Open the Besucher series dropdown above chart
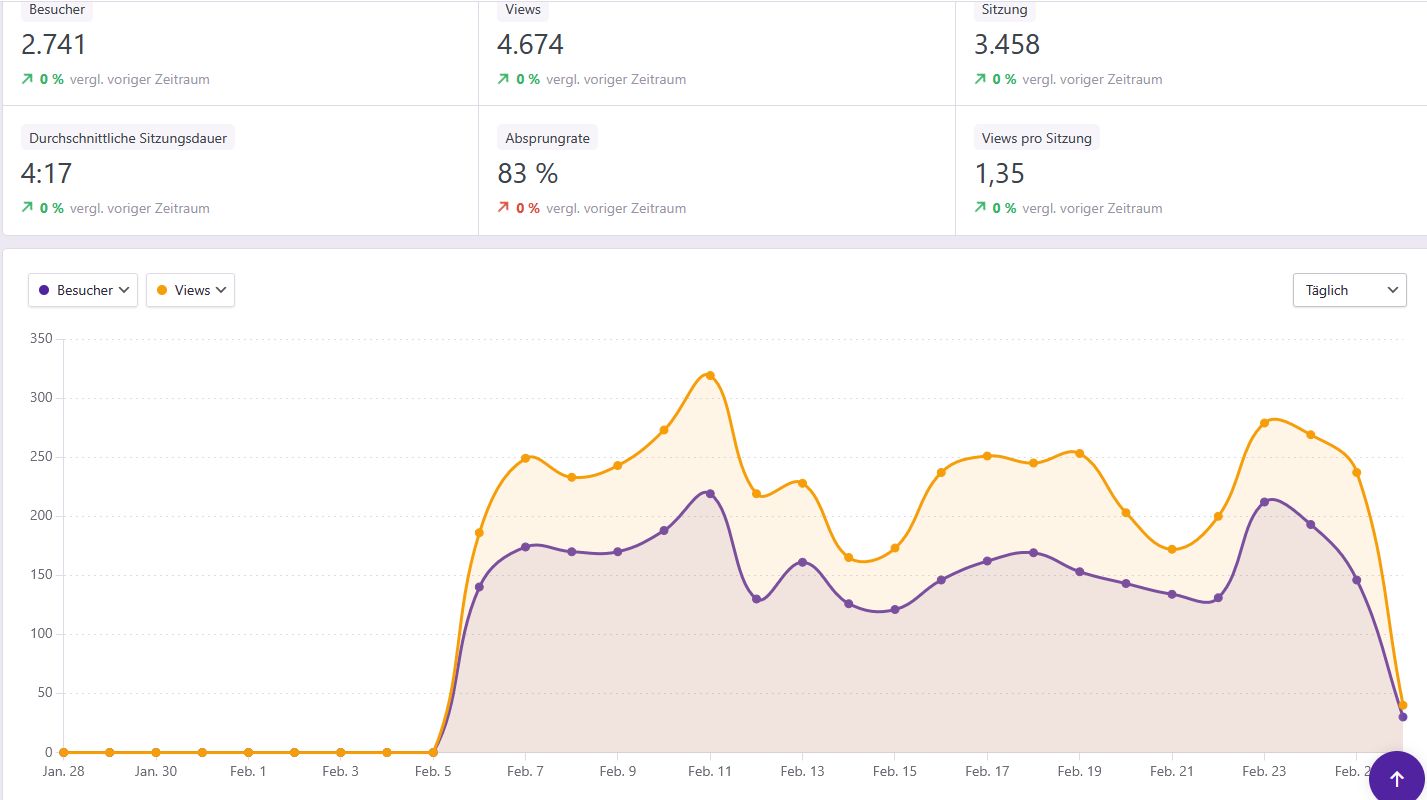Screen dimensions: 1427x800 tap(83, 290)
